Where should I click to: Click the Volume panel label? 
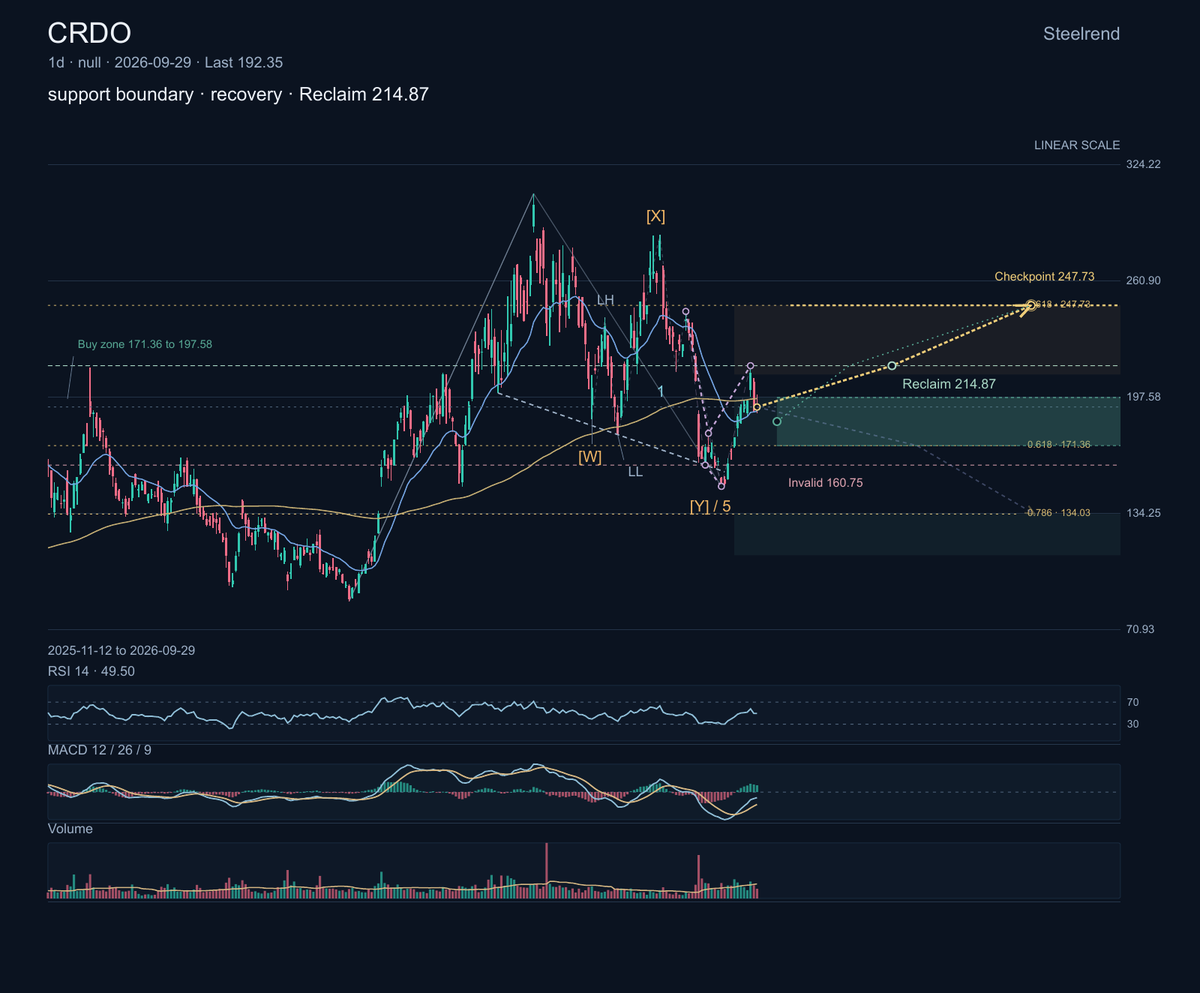[x=71, y=829]
